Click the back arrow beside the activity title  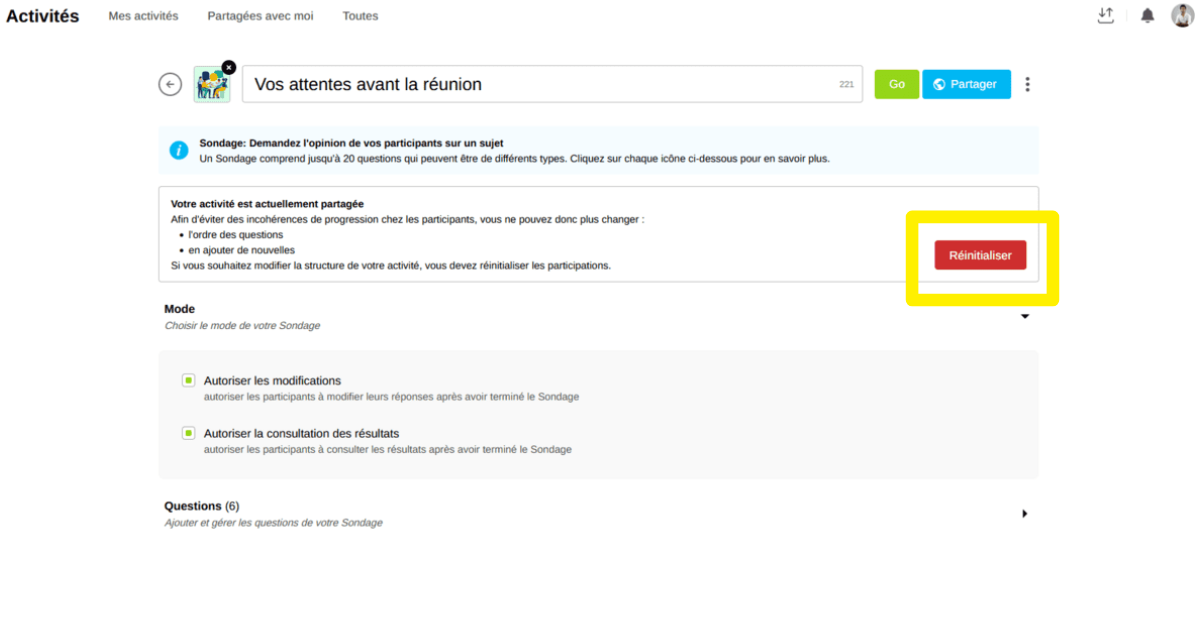(170, 85)
